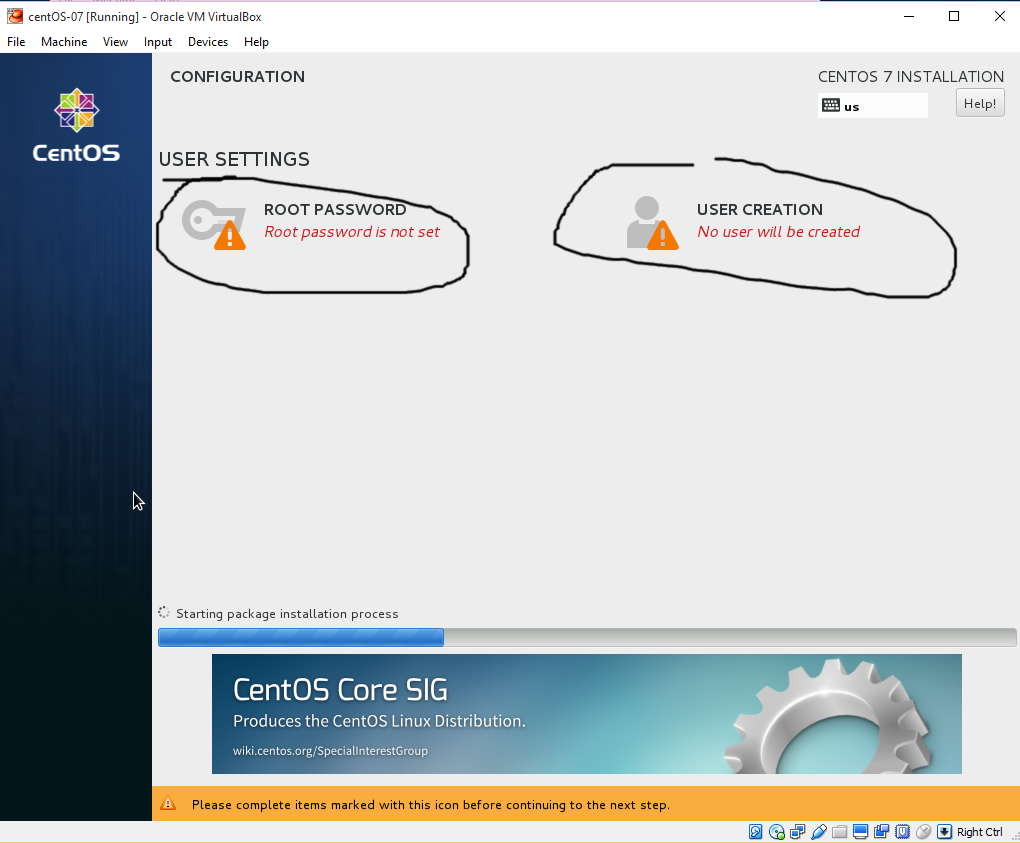Click the network adapters status icon
Viewport: 1020px width, 843px height.
[x=798, y=832]
